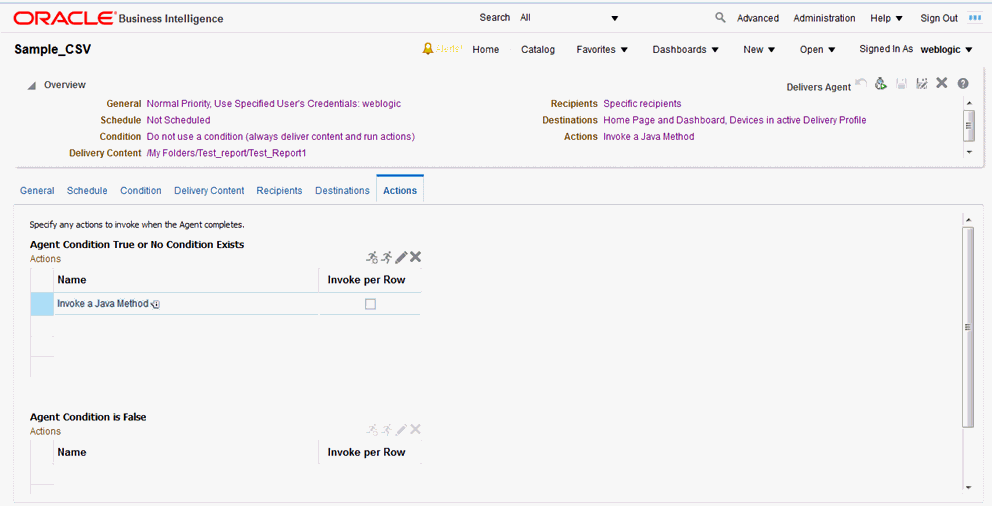
Task: Open the Delivery Content tab
Action: [x=209, y=190]
